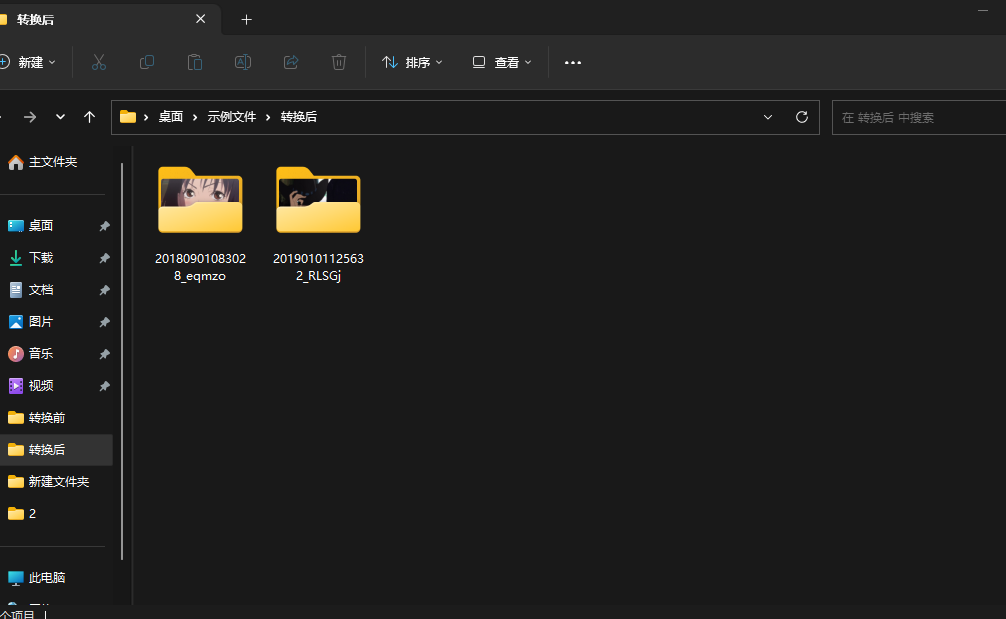Expand the 新建 new item dropdown
1006x619 pixels.
(31, 61)
